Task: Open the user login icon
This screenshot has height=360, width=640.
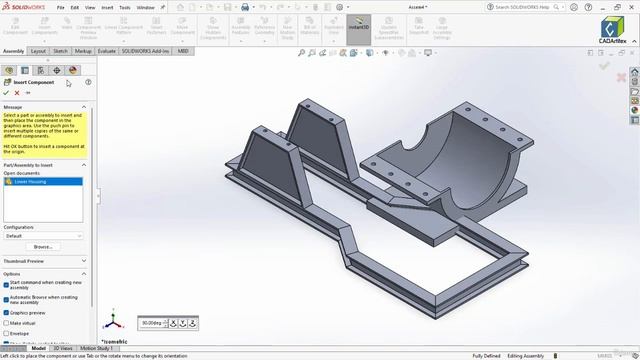Action: (x=574, y=7)
